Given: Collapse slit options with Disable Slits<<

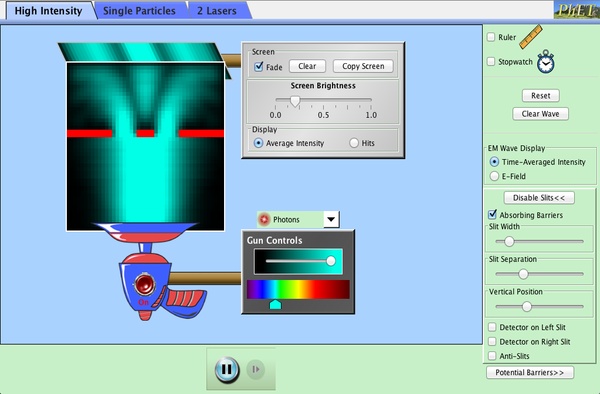Looking at the screenshot, I should coord(539,198).
